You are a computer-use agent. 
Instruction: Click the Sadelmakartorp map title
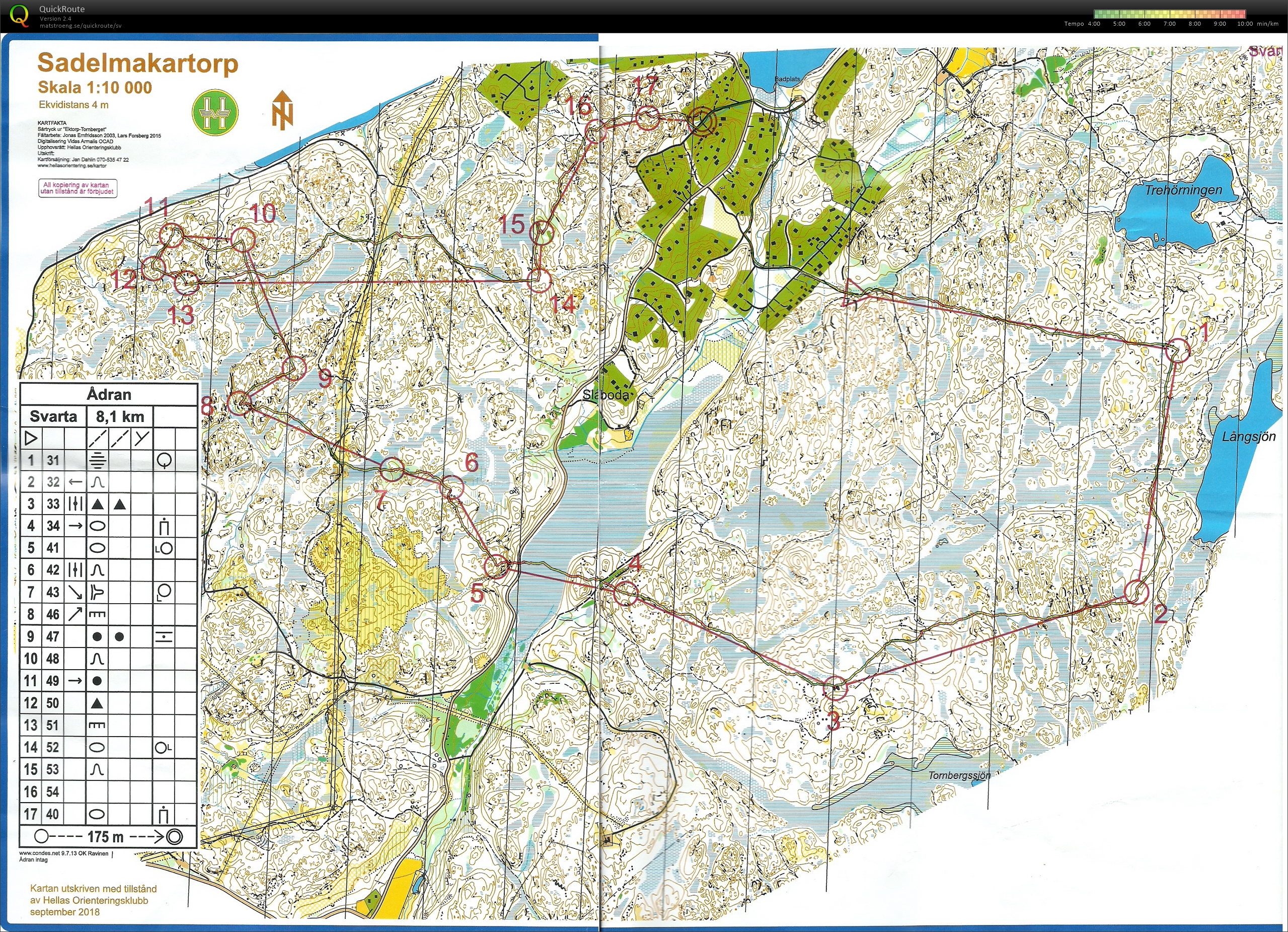(138, 63)
